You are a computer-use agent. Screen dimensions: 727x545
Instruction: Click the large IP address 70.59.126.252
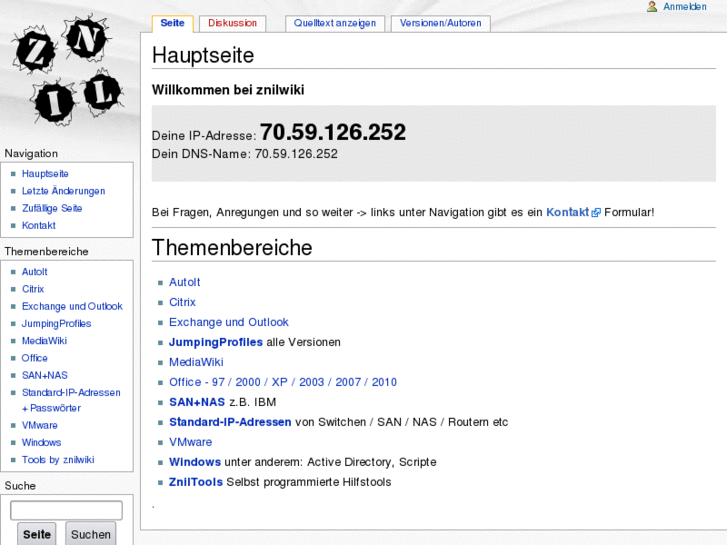coord(333,132)
